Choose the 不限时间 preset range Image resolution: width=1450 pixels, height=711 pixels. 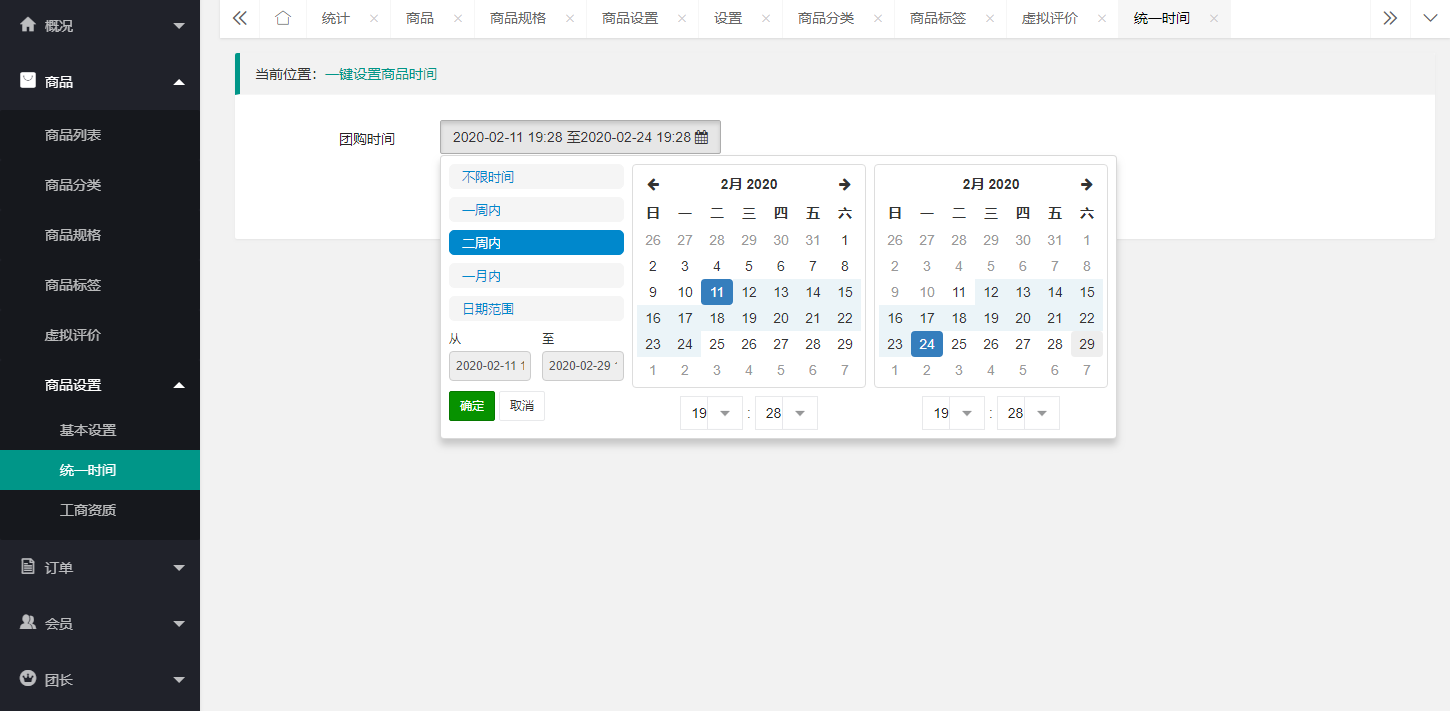point(536,177)
